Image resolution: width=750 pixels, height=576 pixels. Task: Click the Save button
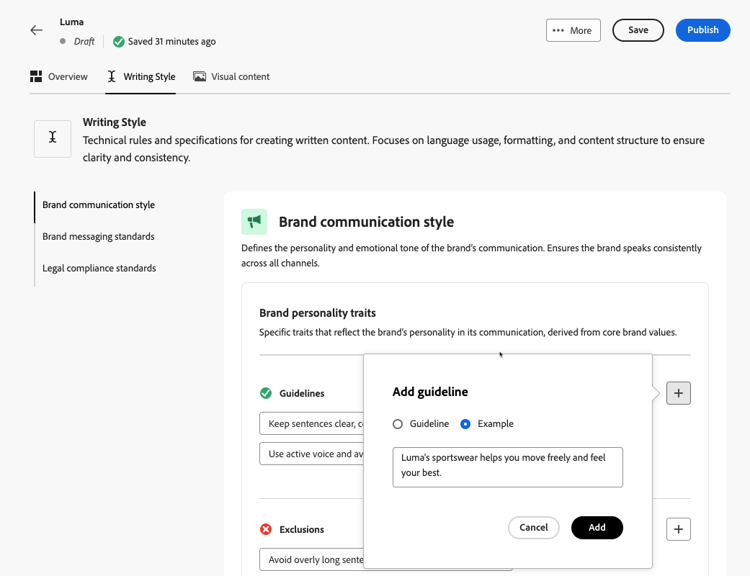click(638, 30)
